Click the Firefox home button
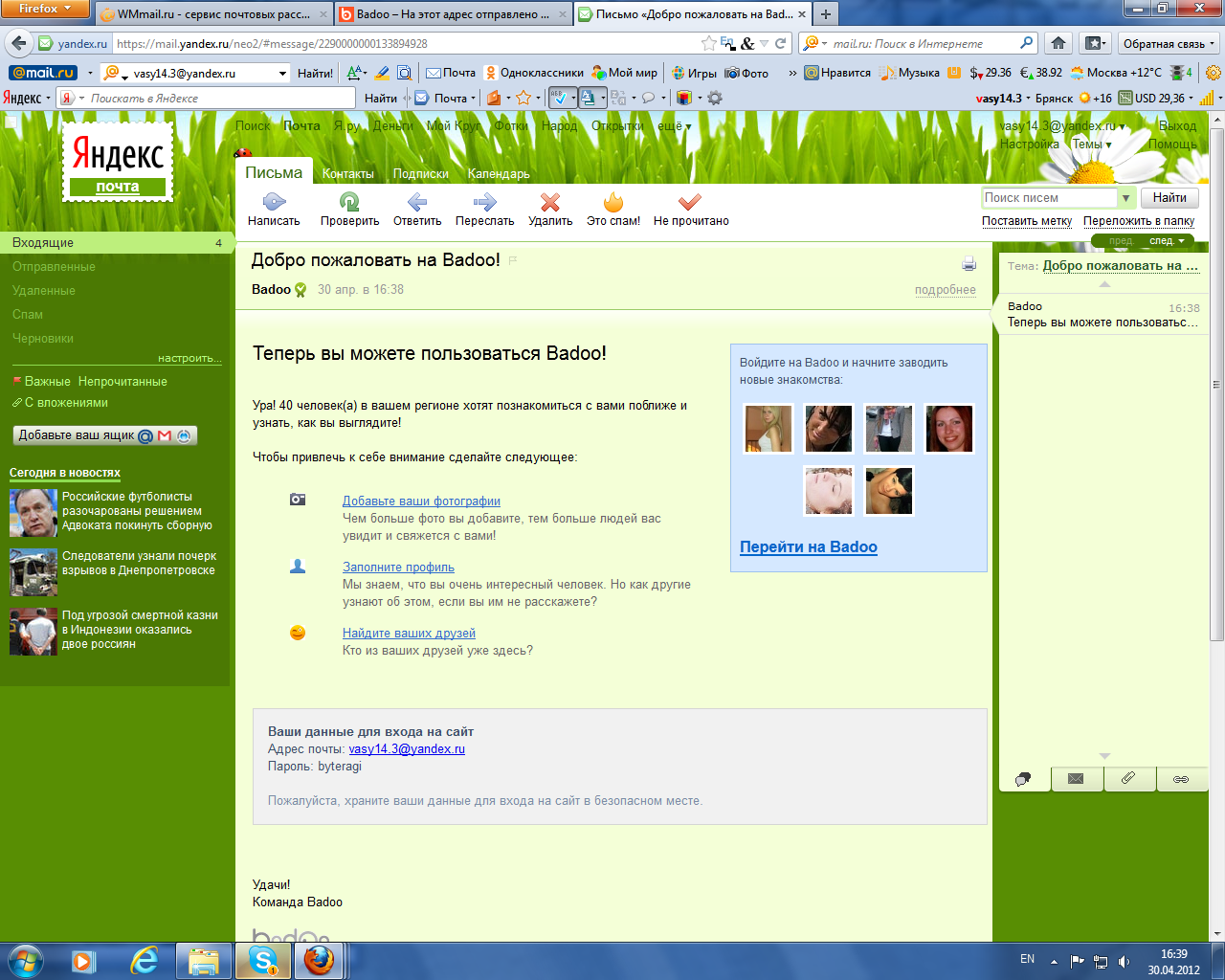1225x980 pixels. tap(1058, 43)
